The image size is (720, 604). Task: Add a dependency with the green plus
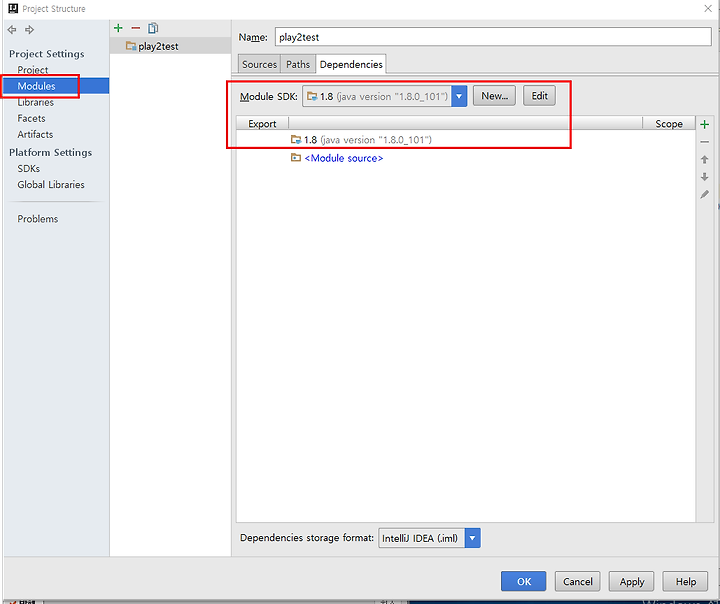pyautogui.click(x=704, y=124)
